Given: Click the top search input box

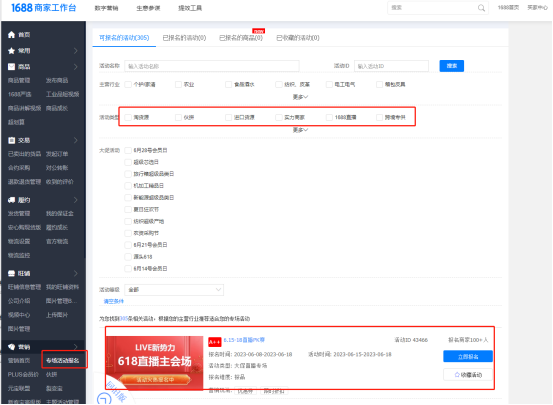Looking at the screenshot, I should coord(438,8).
